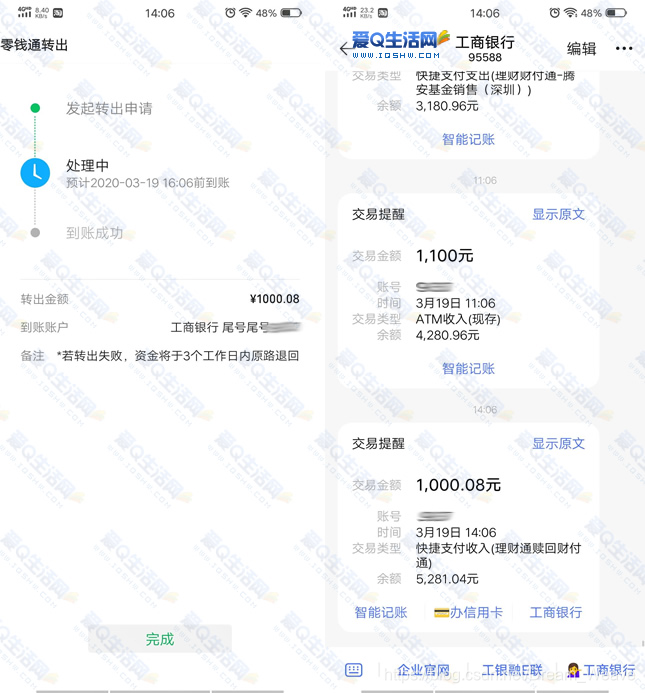Switch to keyboard input via keyboard icon
The width and height of the screenshot is (645, 693).
coord(354,670)
